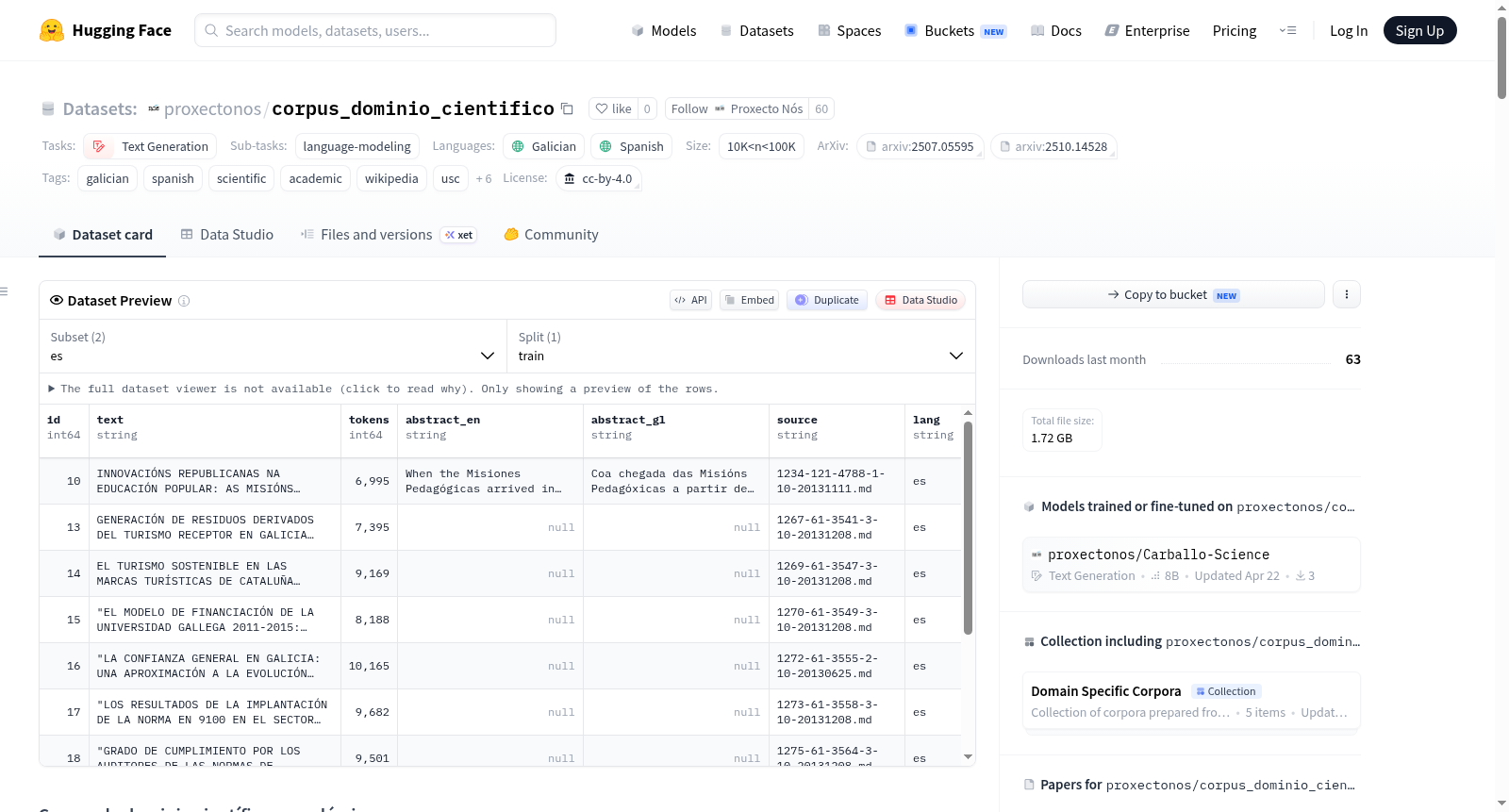Click the Text Generation task tag
This screenshot has width=1509, height=812.
click(x=150, y=146)
